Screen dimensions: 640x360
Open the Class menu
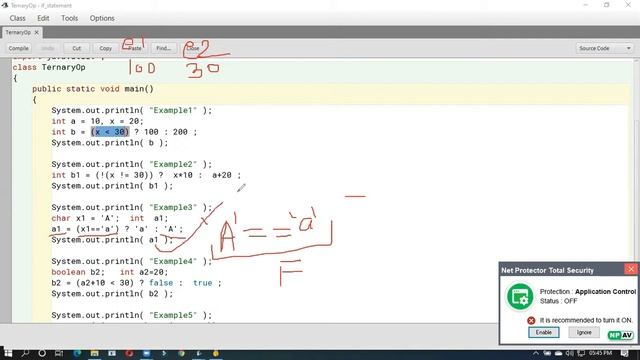point(18,18)
